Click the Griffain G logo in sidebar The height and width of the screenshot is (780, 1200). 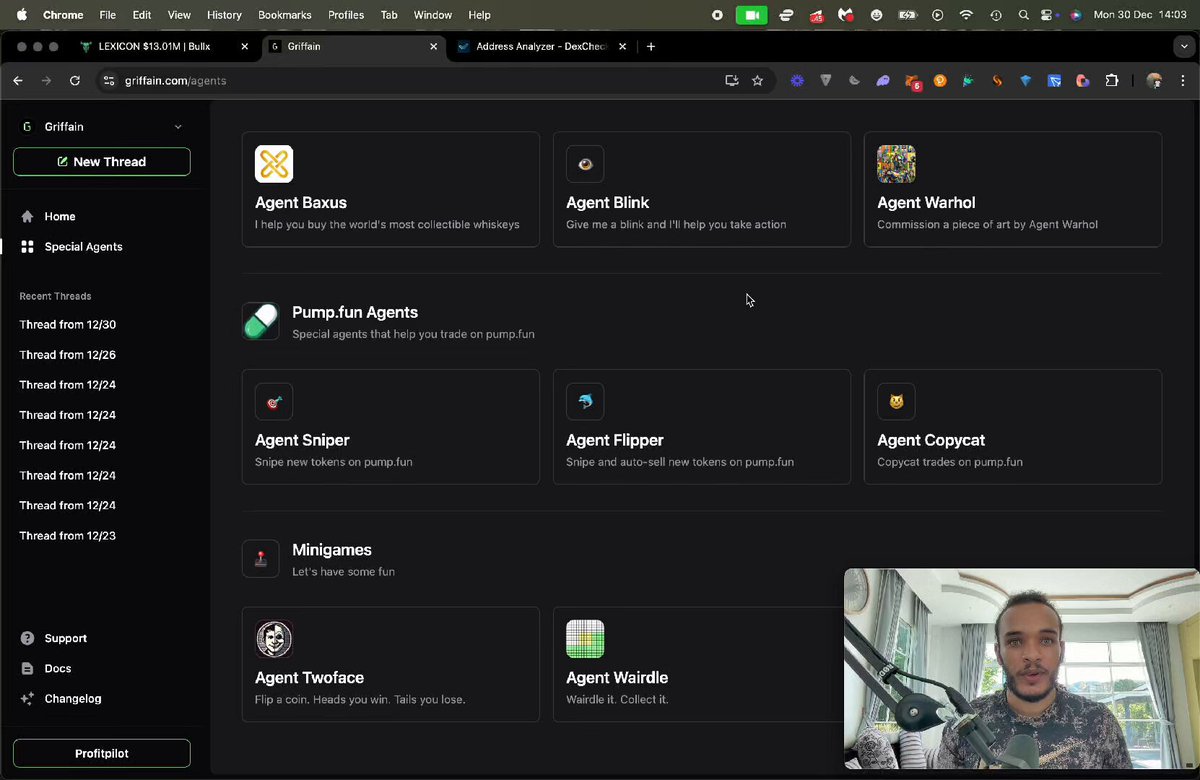pos(27,127)
